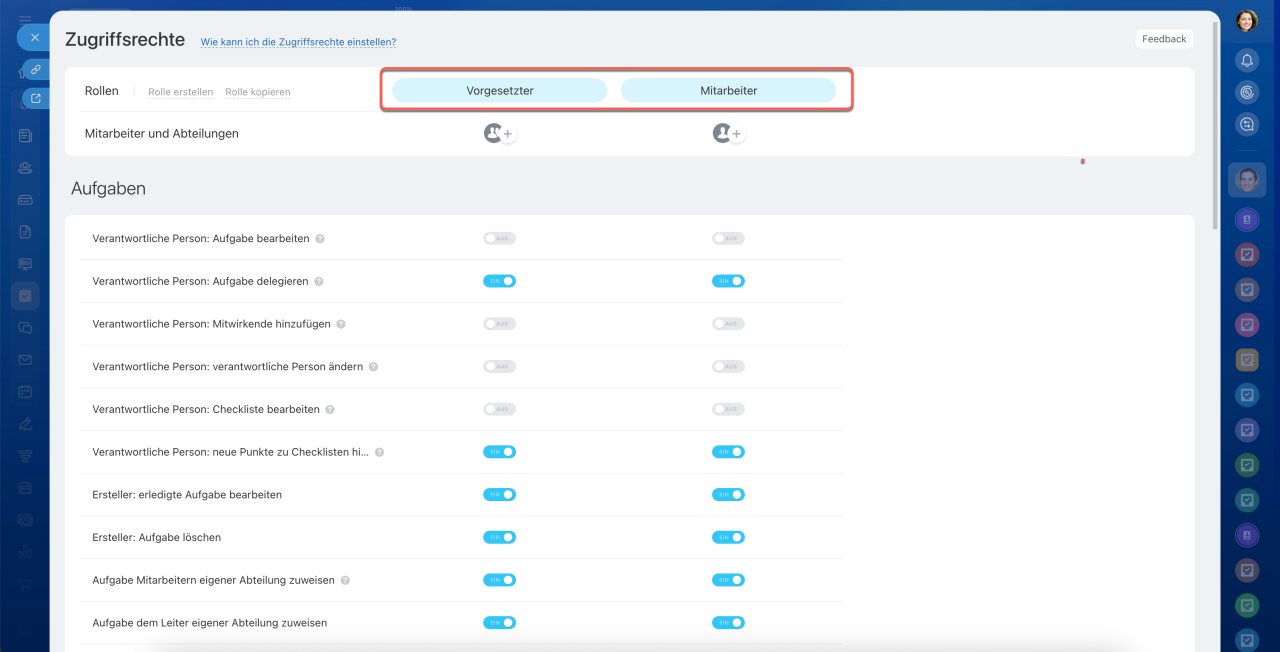Open the Feedback button
Image resolution: width=1280 pixels, height=652 pixels.
pyautogui.click(x=1164, y=39)
